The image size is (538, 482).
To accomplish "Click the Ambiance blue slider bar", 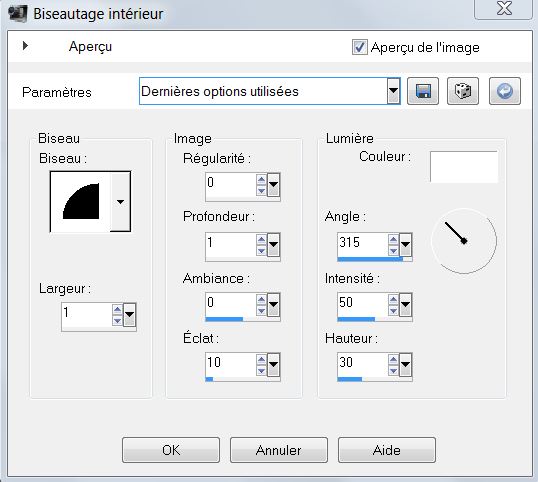I will (x=224, y=319).
